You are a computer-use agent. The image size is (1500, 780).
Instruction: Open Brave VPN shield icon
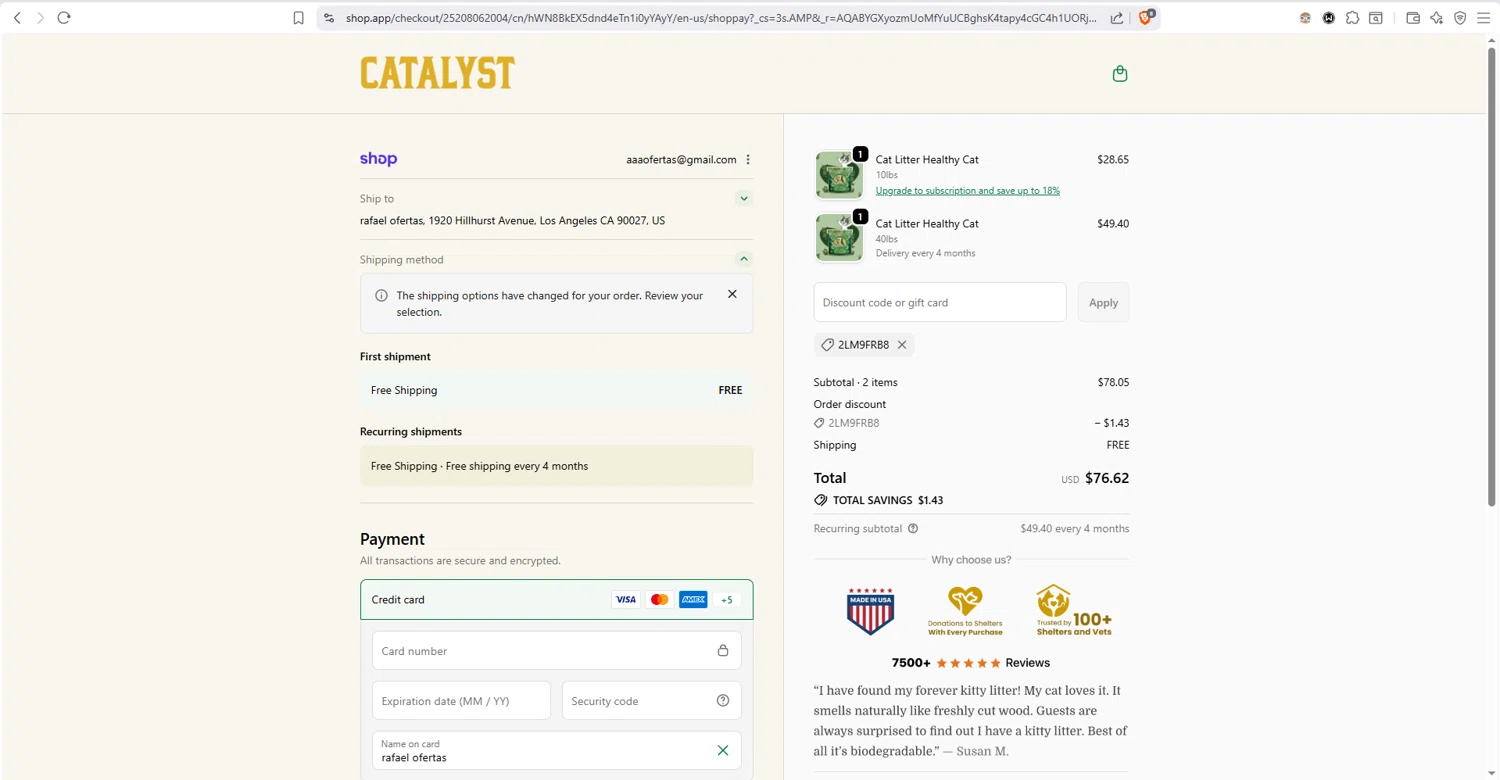tap(1460, 18)
